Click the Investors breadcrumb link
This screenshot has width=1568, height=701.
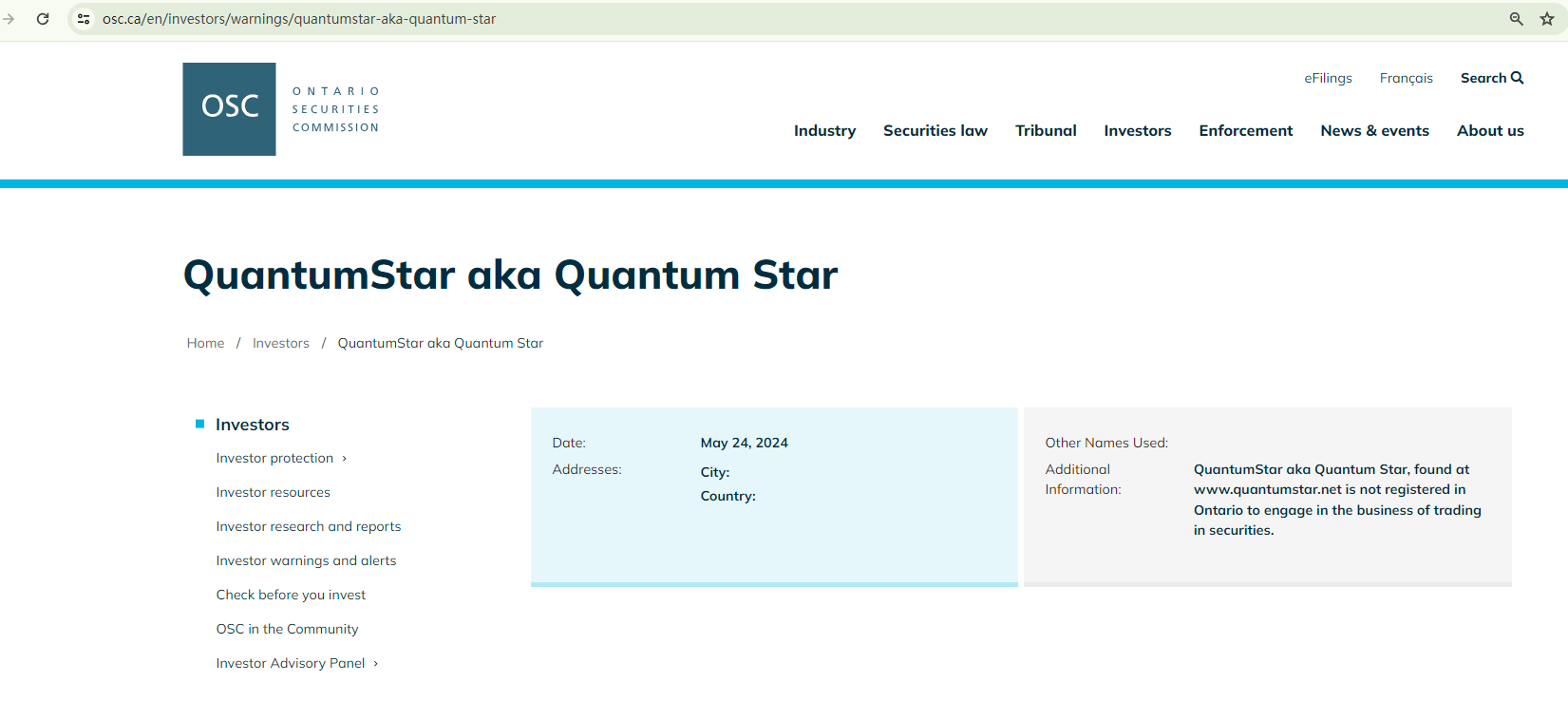click(x=281, y=343)
